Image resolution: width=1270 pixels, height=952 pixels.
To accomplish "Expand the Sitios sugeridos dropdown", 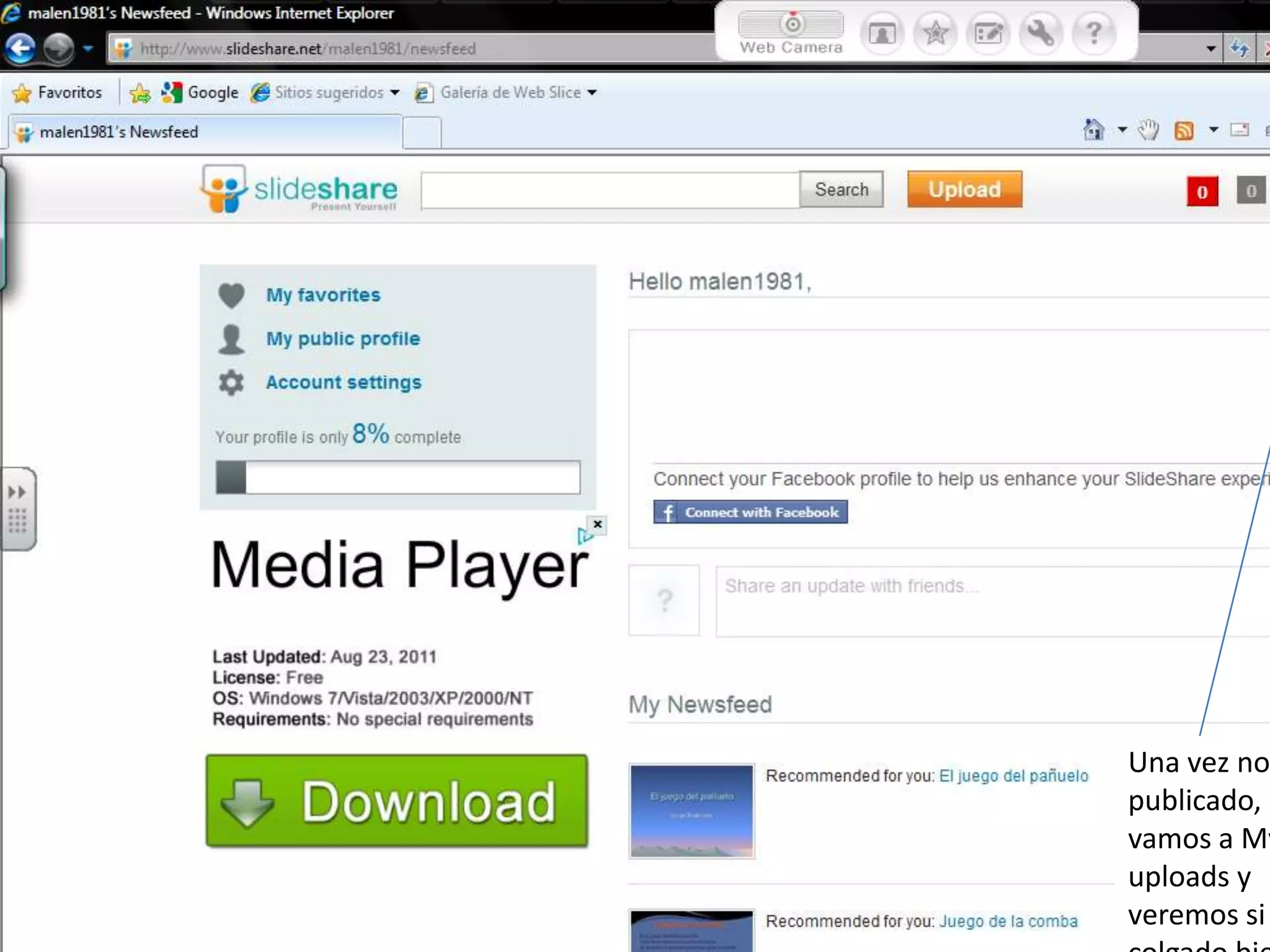I will (x=395, y=93).
